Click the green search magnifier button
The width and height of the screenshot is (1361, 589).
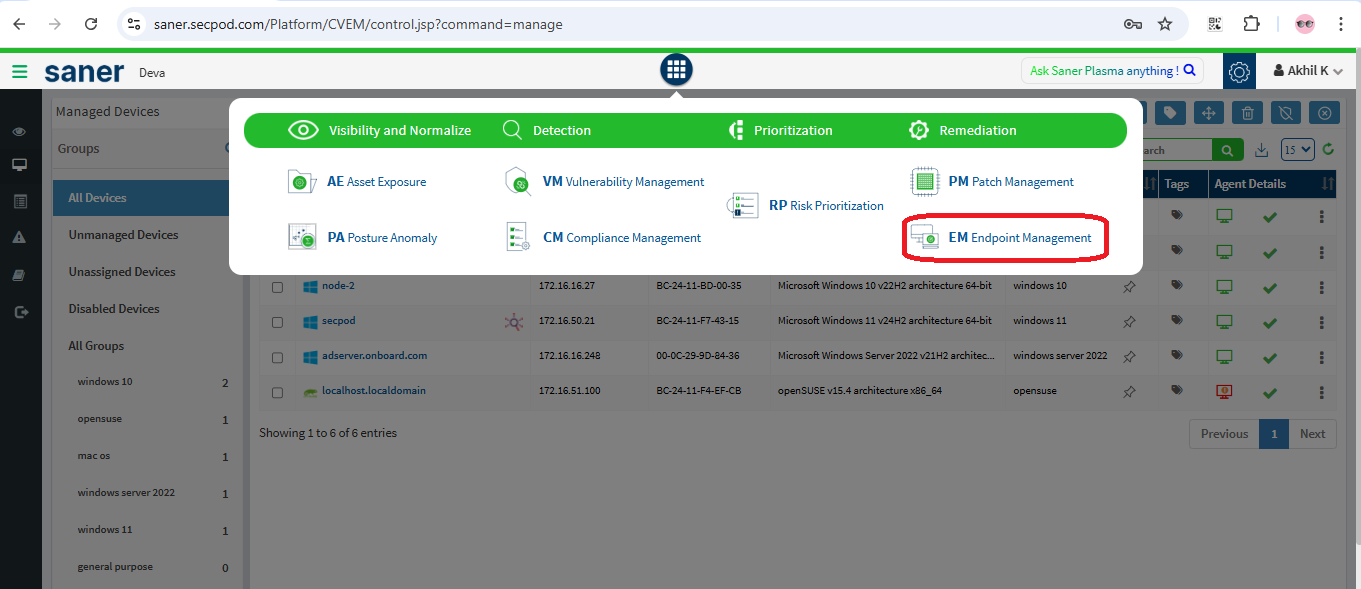pos(1227,150)
